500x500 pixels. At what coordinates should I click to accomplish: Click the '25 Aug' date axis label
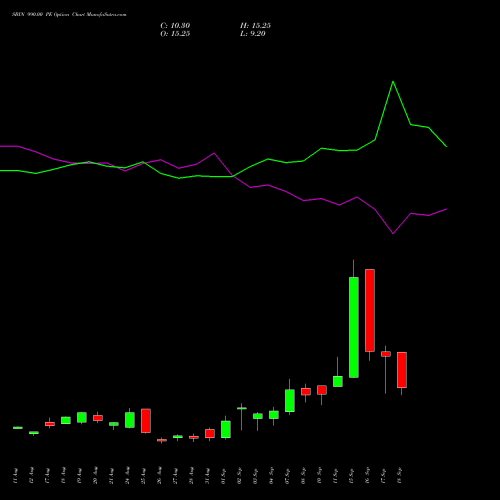click(143, 476)
